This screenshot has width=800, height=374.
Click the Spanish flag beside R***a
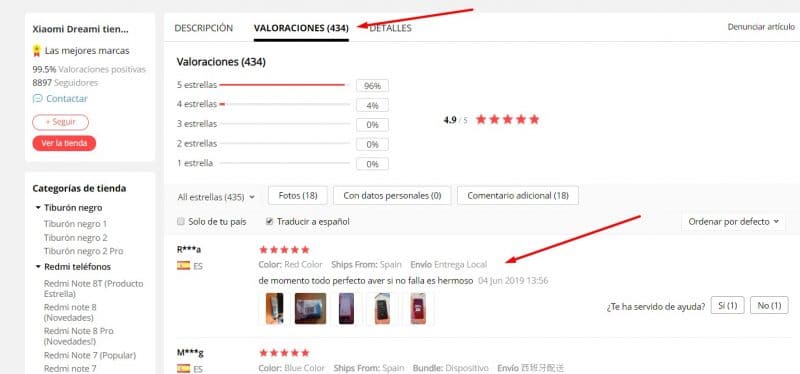[x=183, y=265]
